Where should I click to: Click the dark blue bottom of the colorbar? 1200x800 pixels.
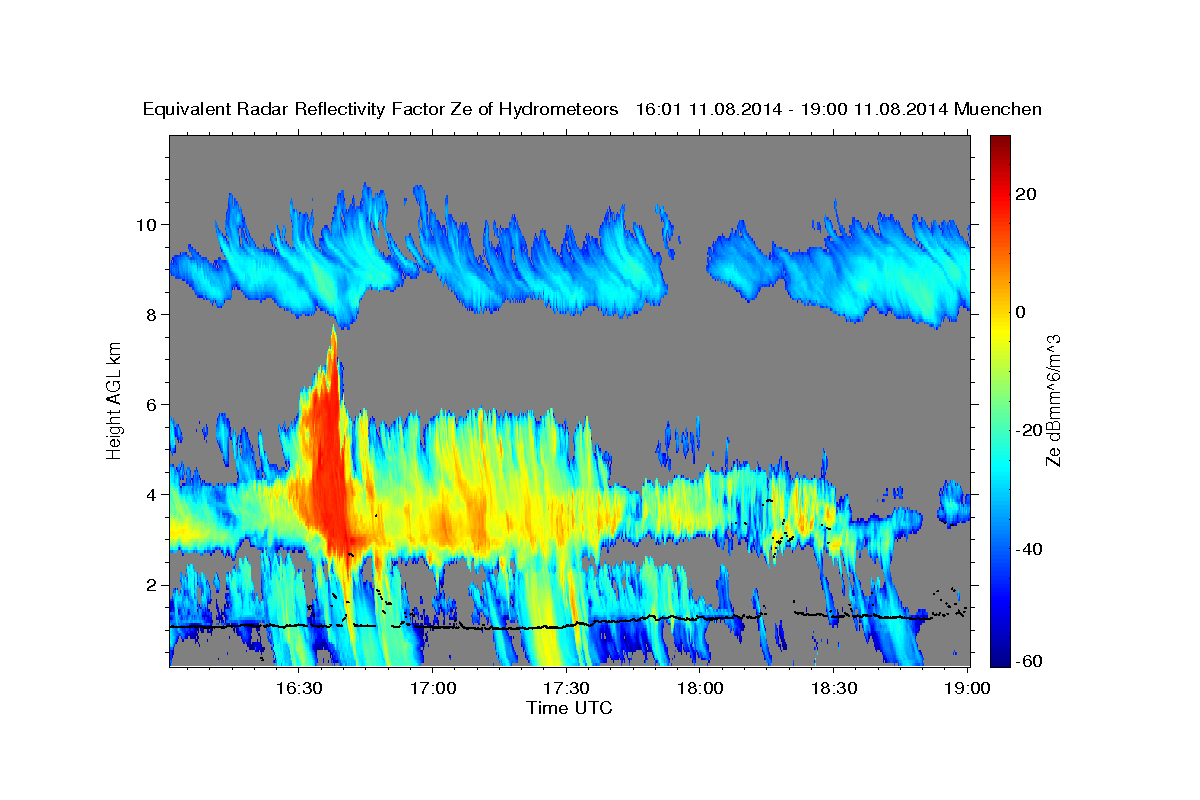1000,655
